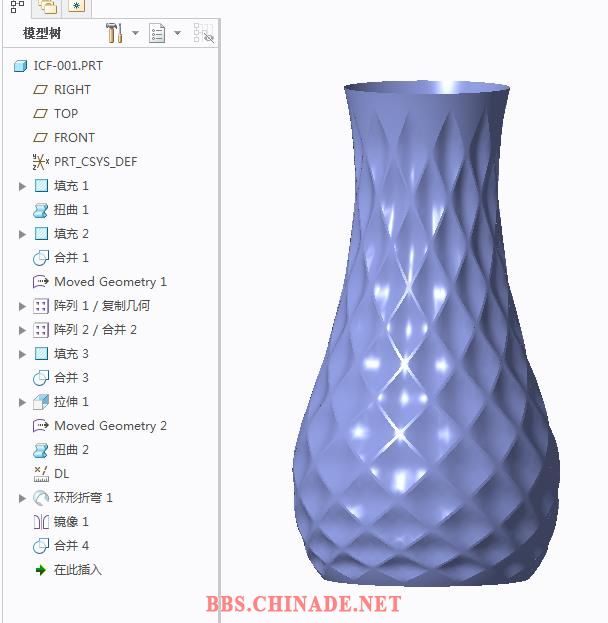Toggle the hidden items visibility icon in tree header

tap(204, 33)
